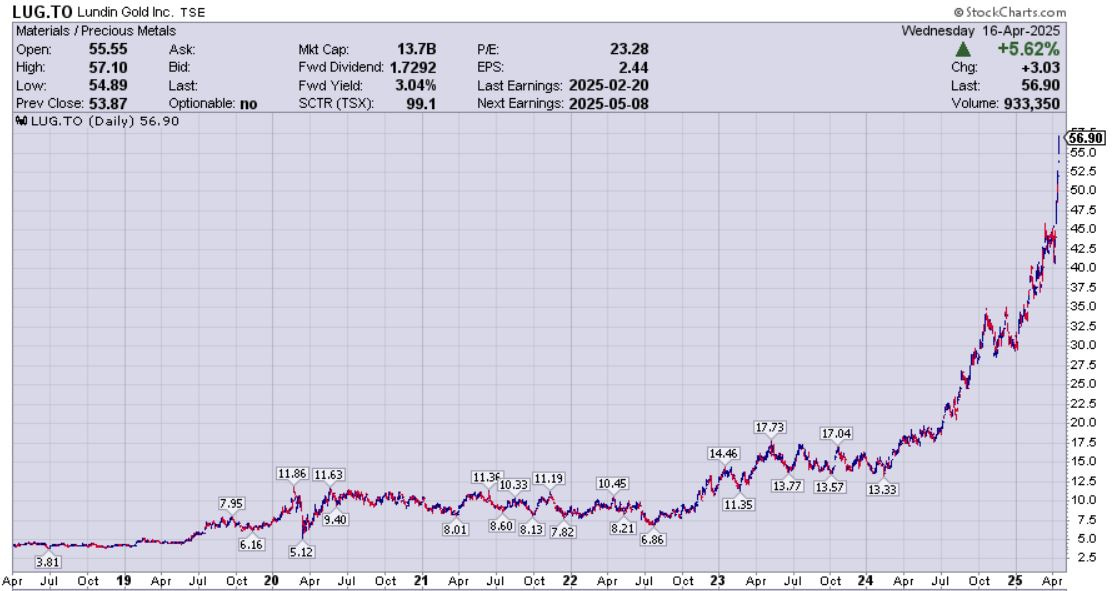Click the High value '57.10'
The width and height of the screenshot is (1116, 591).
coord(108,68)
